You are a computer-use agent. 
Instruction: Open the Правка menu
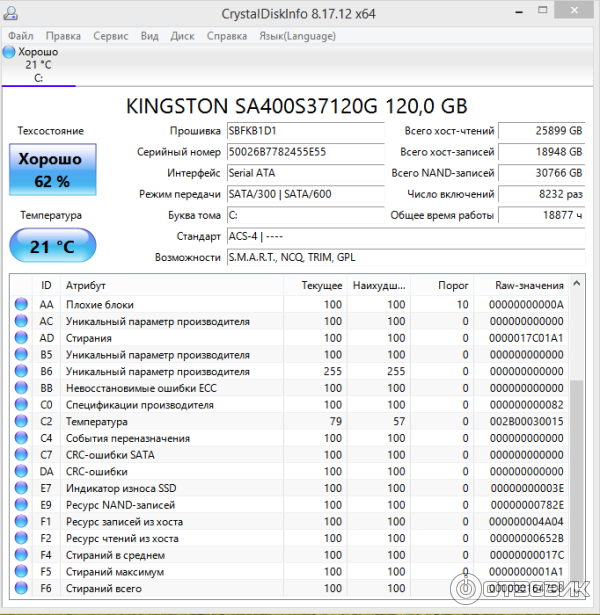coord(63,36)
